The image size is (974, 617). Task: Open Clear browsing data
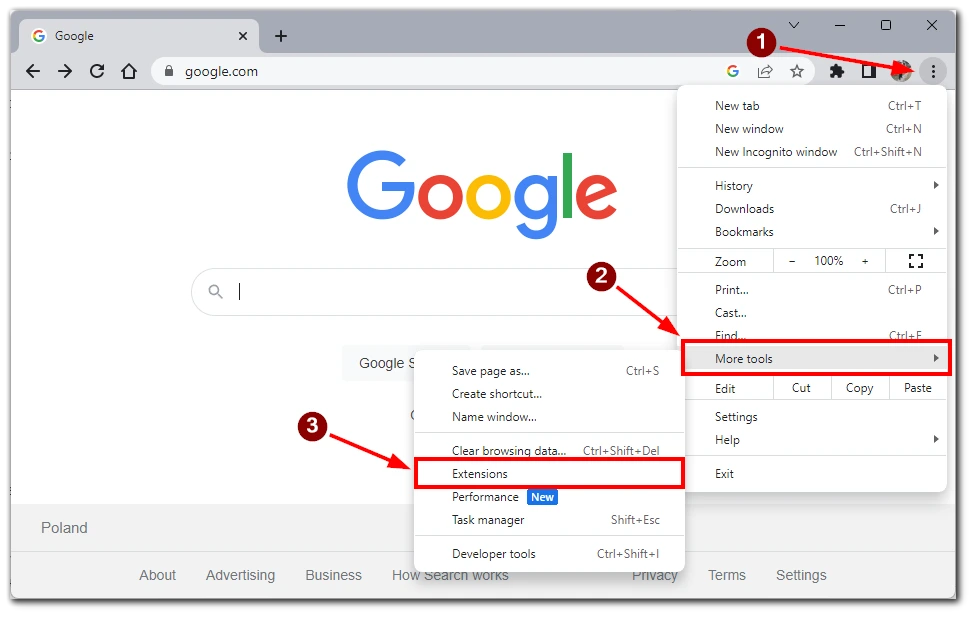pyautogui.click(x=549, y=450)
